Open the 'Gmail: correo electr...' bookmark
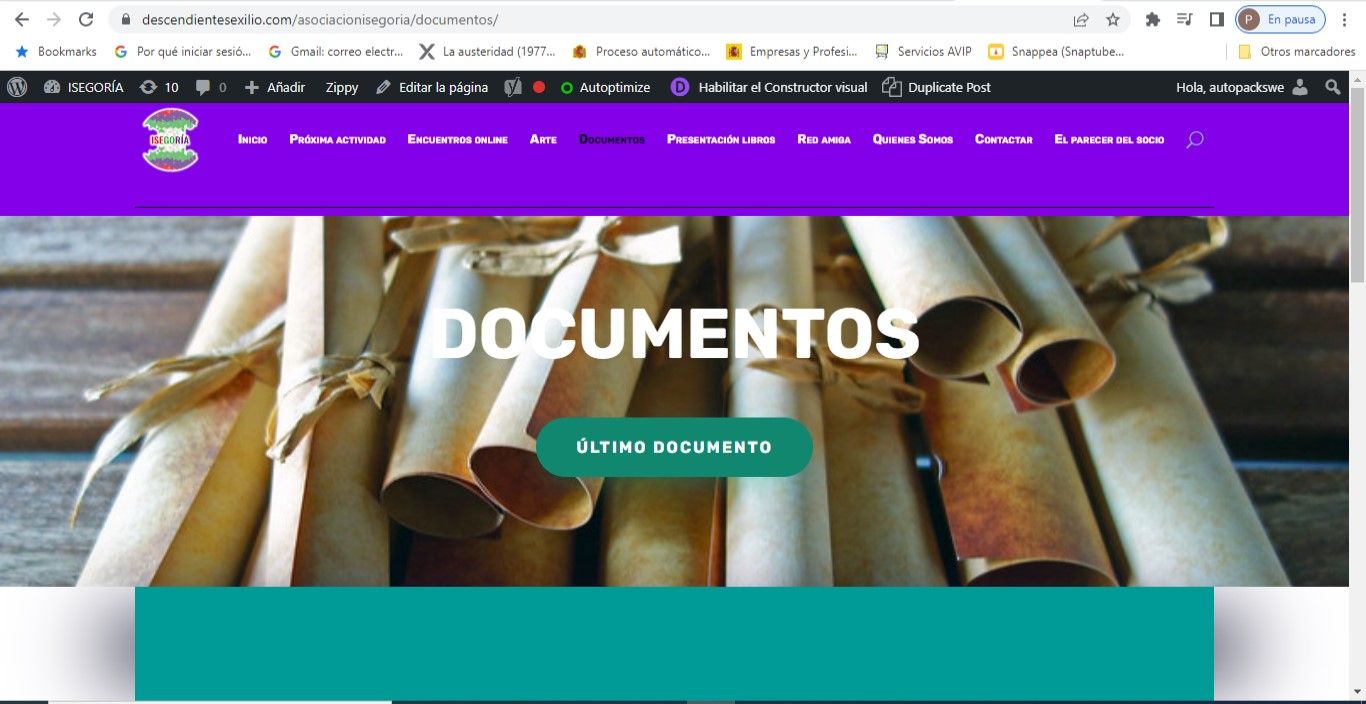Image resolution: width=1366 pixels, height=704 pixels. tap(336, 51)
